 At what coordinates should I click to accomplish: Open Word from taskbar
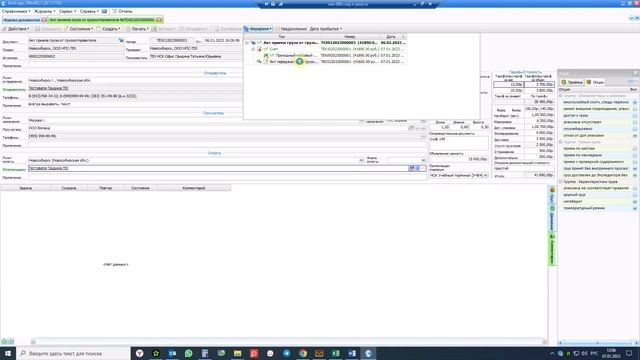click(352, 353)
